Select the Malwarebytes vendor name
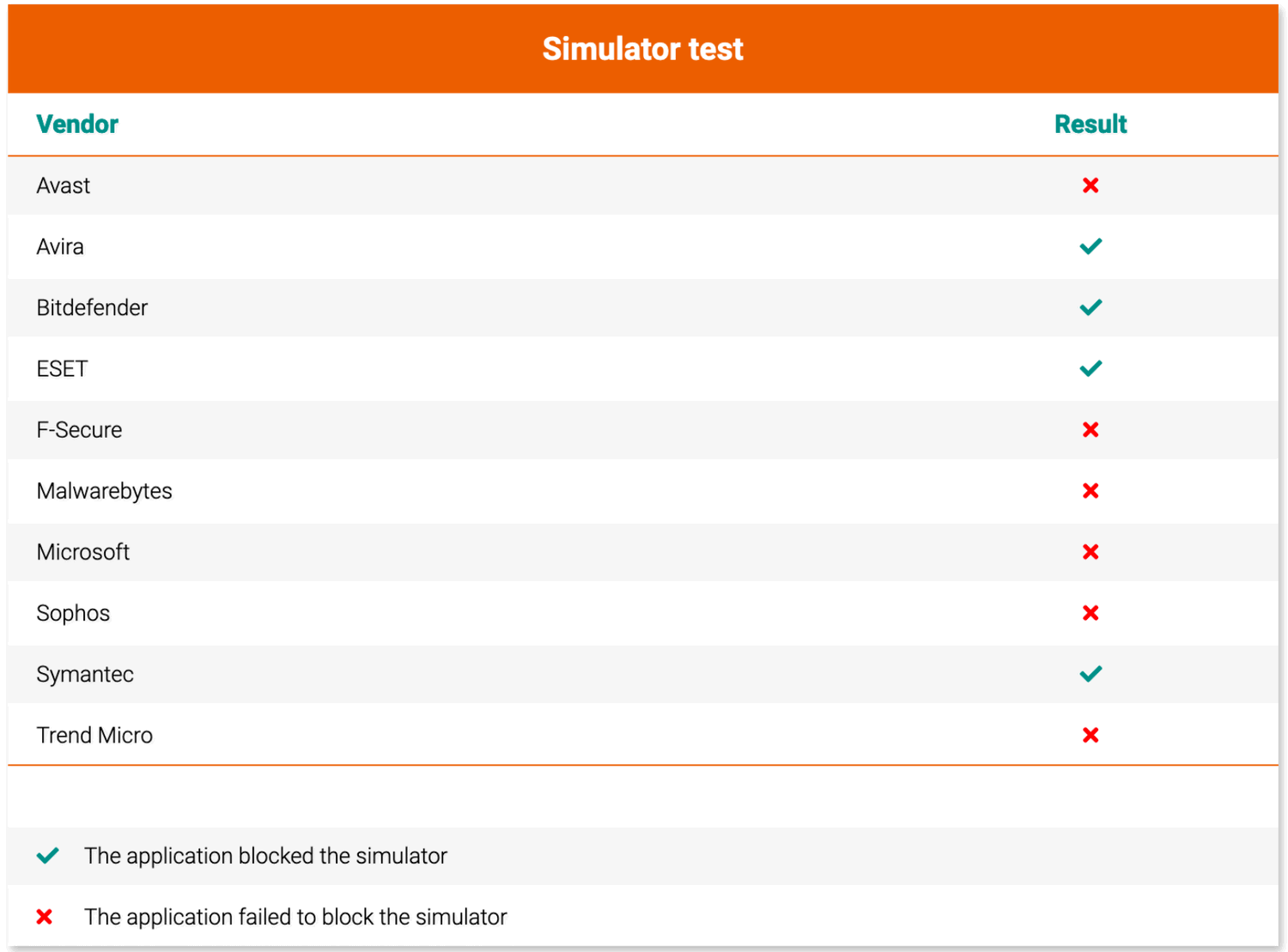Viewport: 1288px width, 952px height. 104,491
